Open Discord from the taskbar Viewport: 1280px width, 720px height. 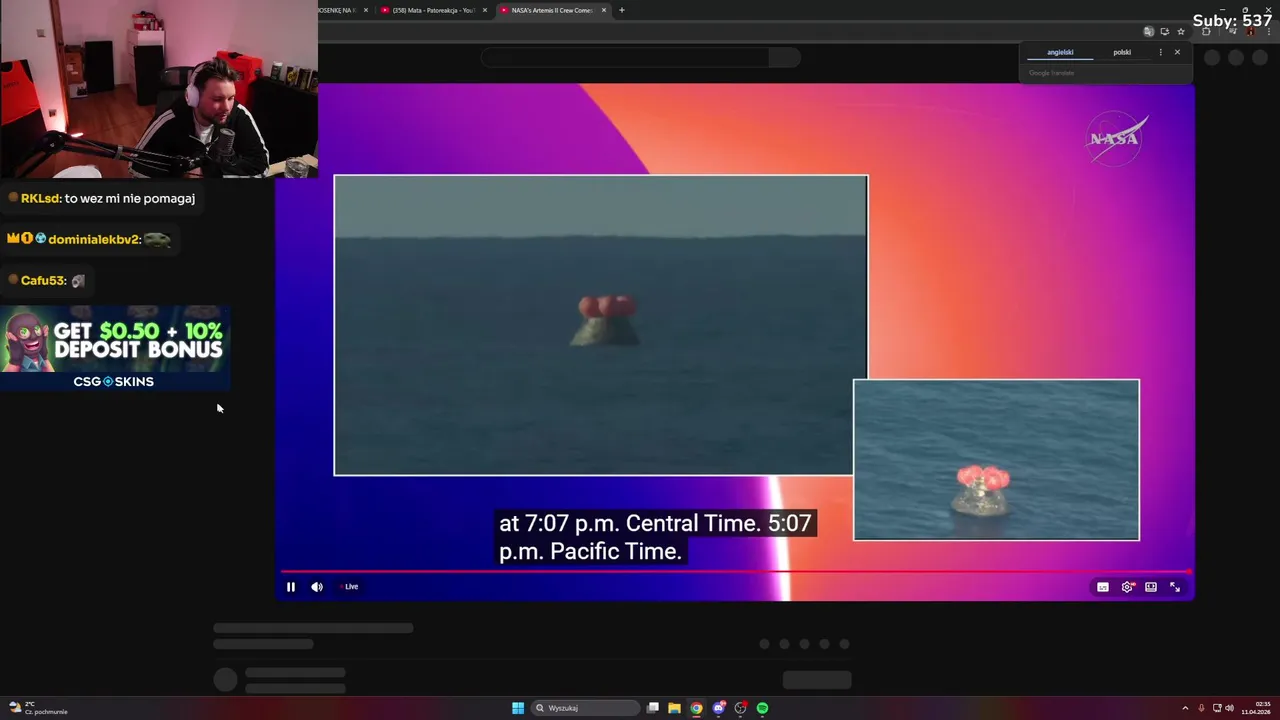pos(718,708)
